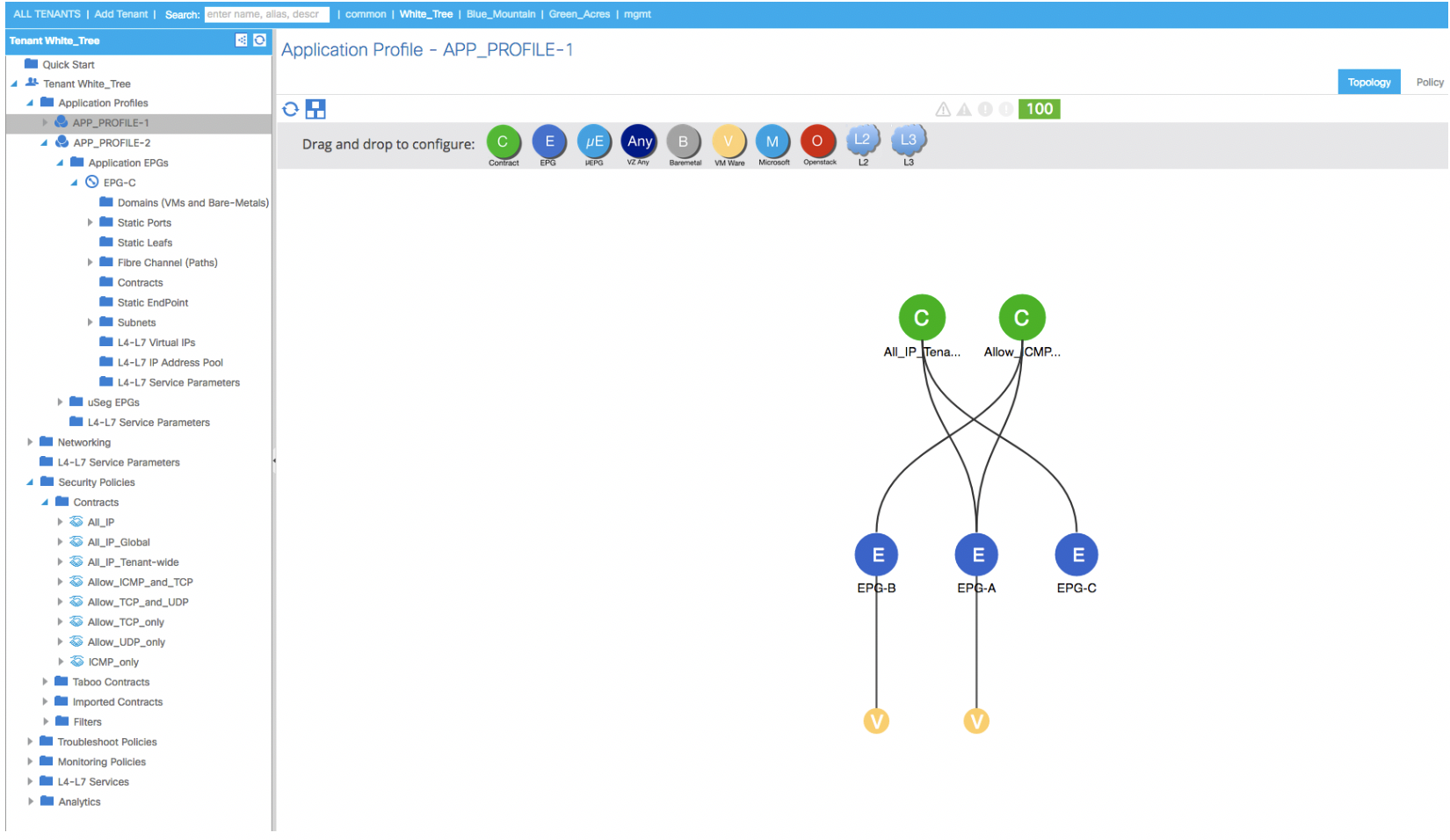
Task: Choose the VZ Any palette icon
Action: click(639, 141)
